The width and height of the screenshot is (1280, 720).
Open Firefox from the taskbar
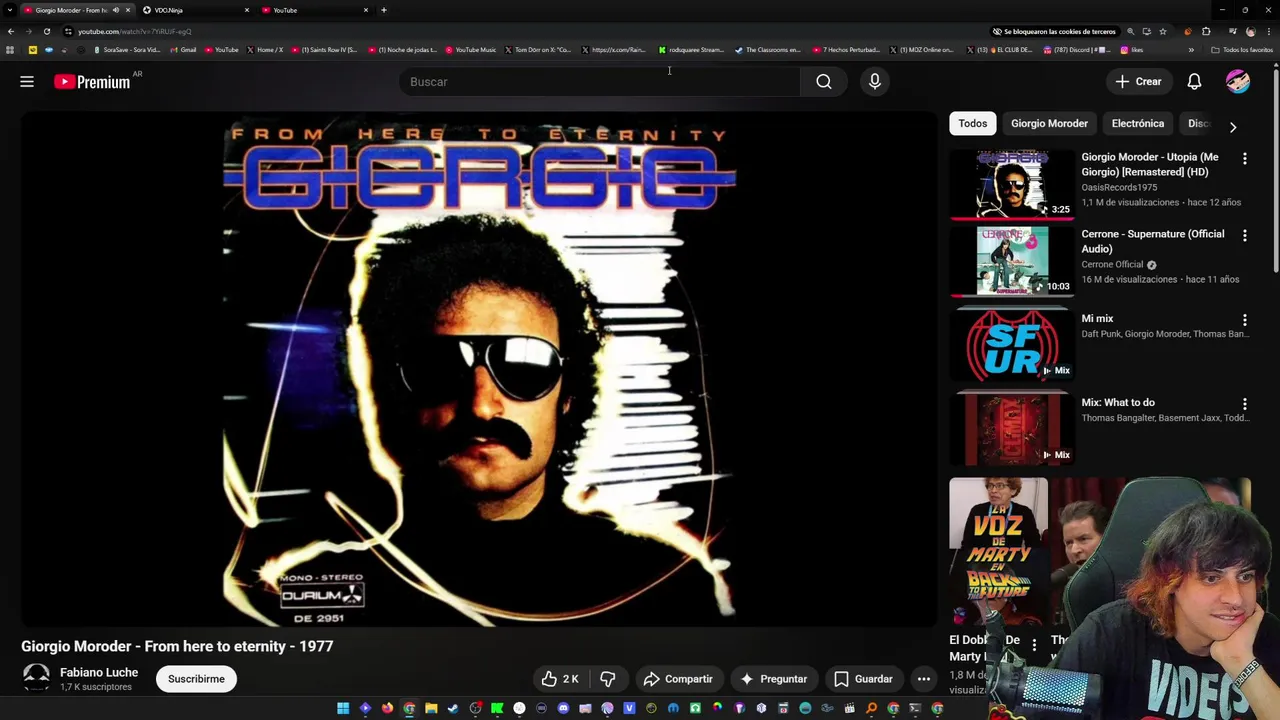tap(387, 709)
